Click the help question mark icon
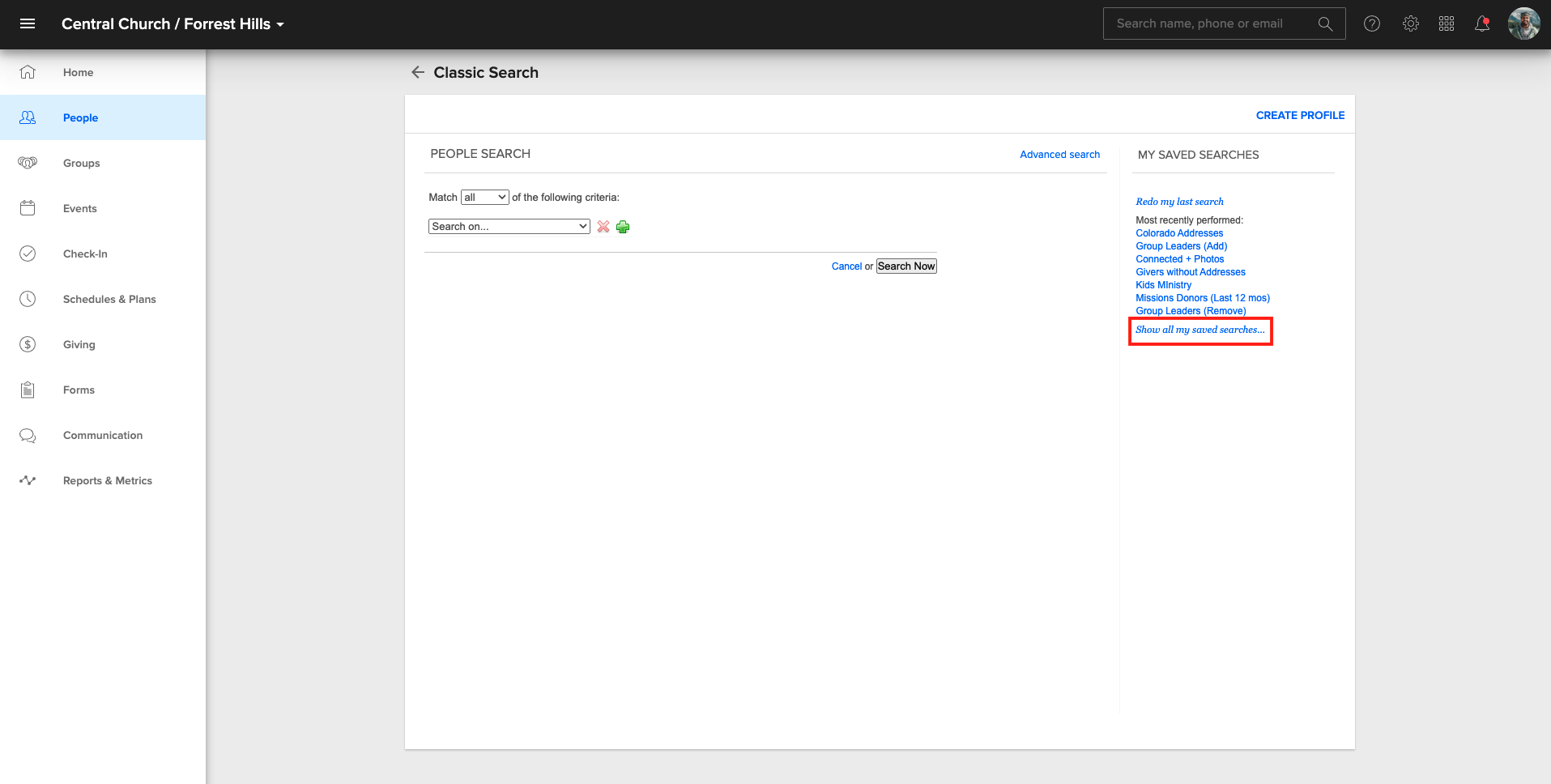Image resolution: width=1551 pixels, height=784 pixels. point(1372,23)
